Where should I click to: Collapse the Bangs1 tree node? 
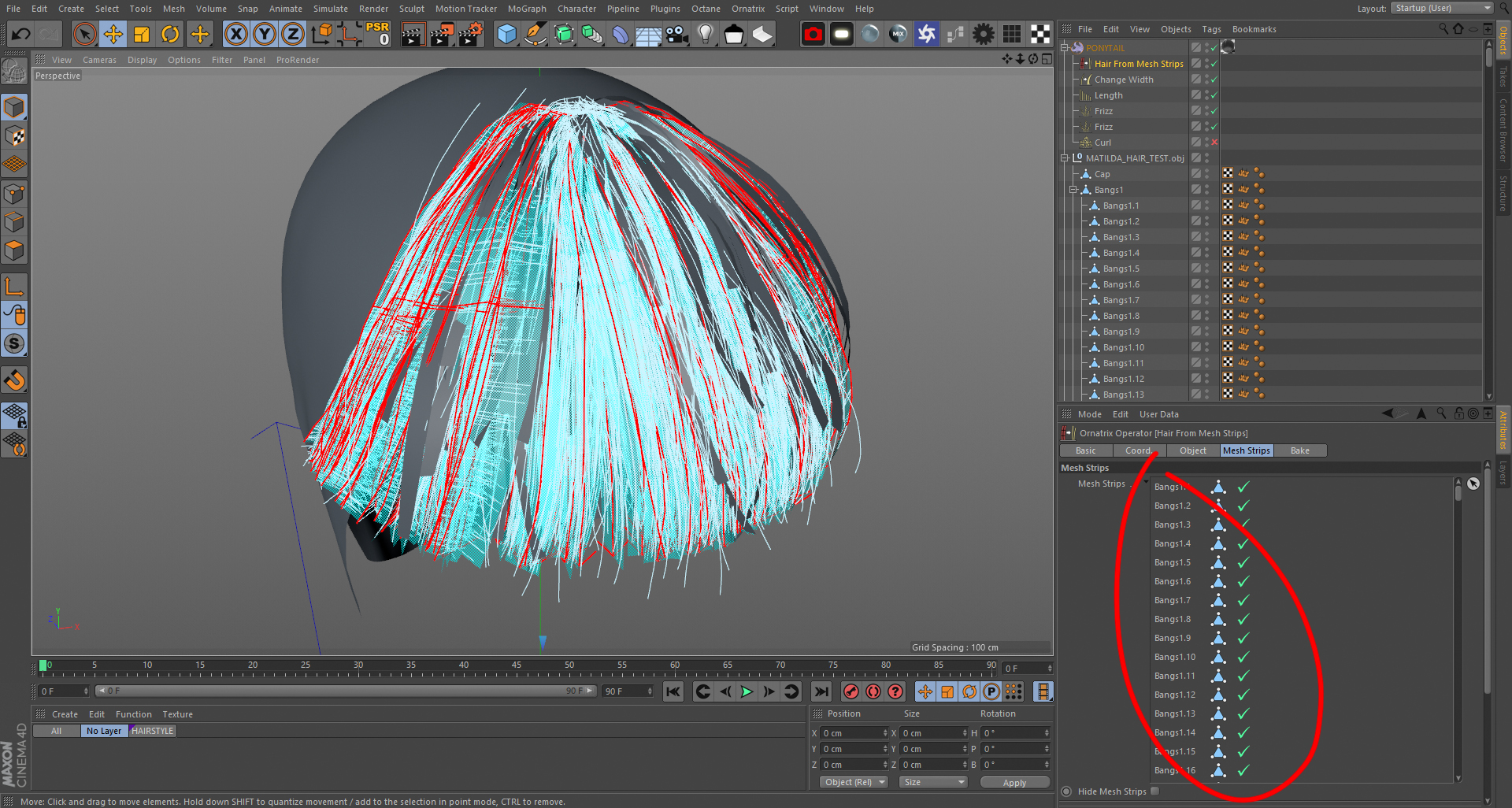pos(1073,190)
